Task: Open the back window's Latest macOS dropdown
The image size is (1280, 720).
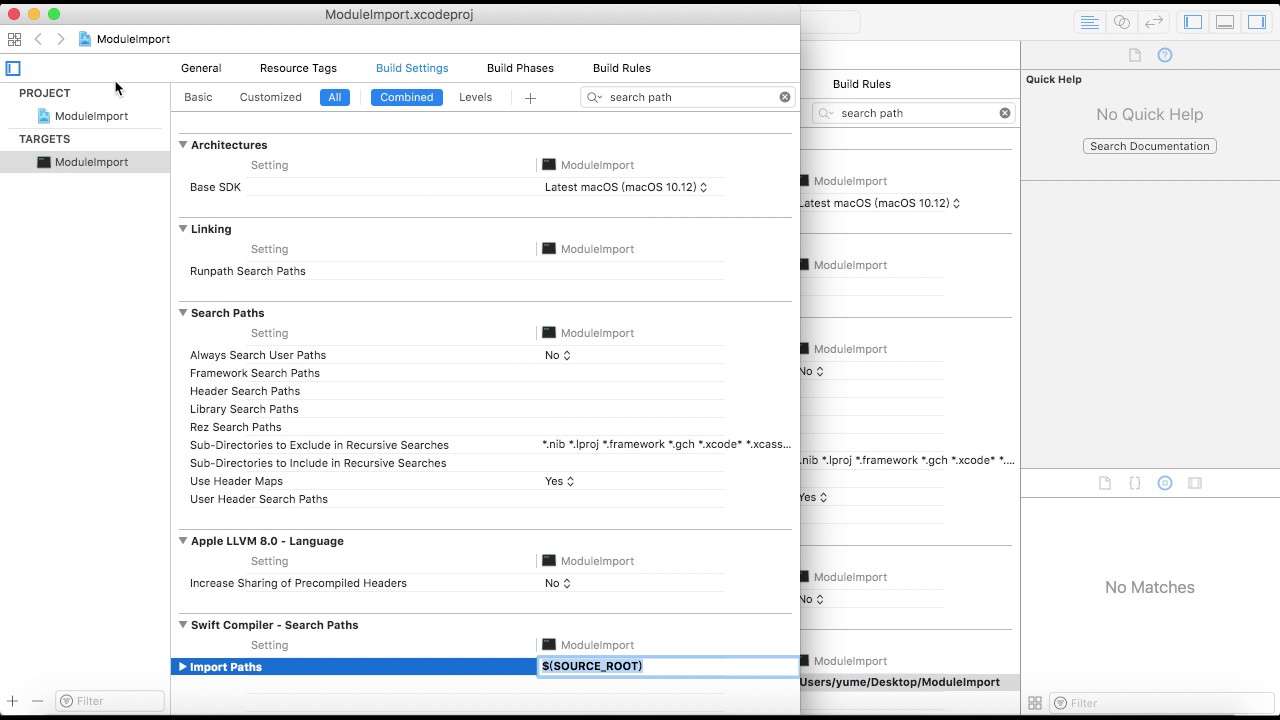Action: pyautogui.click(x=880, y=203)
